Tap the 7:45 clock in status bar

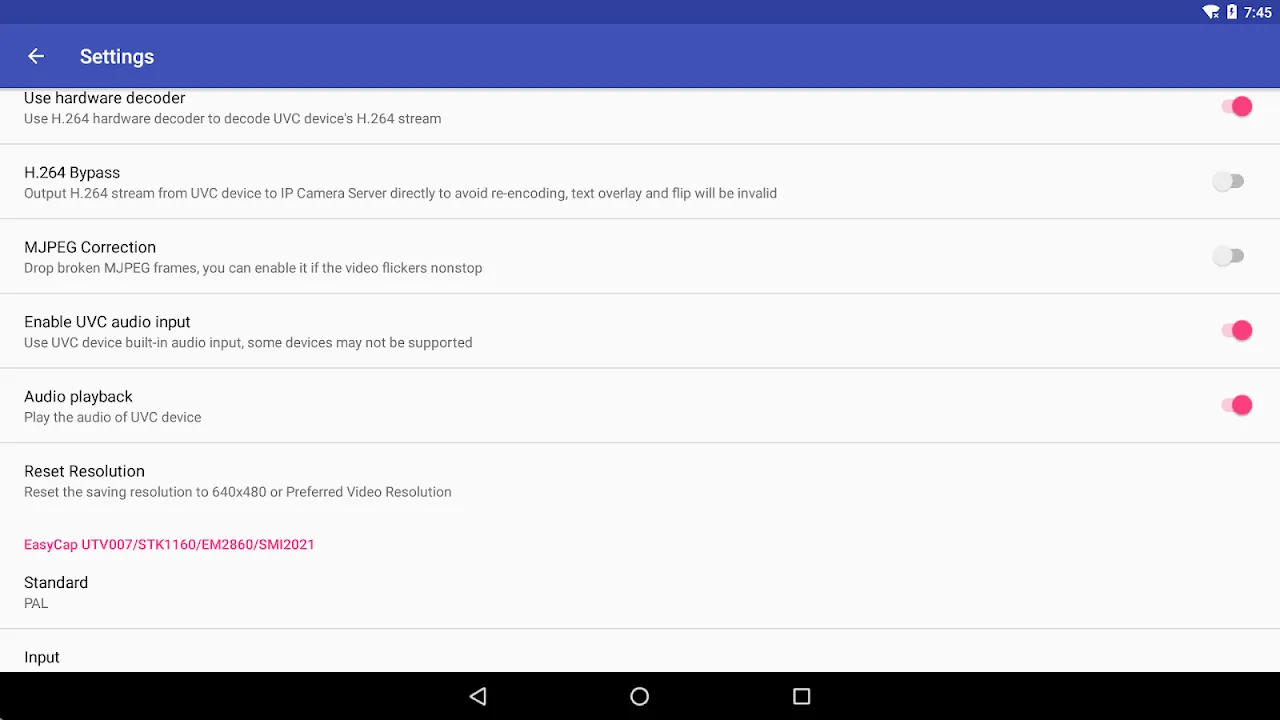1258,12
